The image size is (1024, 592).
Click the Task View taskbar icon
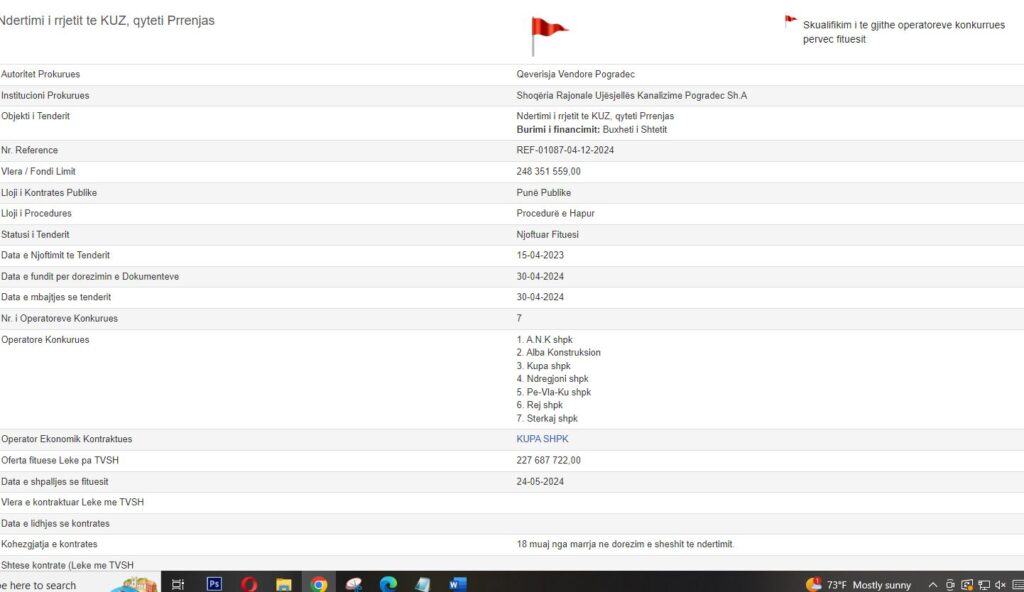pos(178,584)
